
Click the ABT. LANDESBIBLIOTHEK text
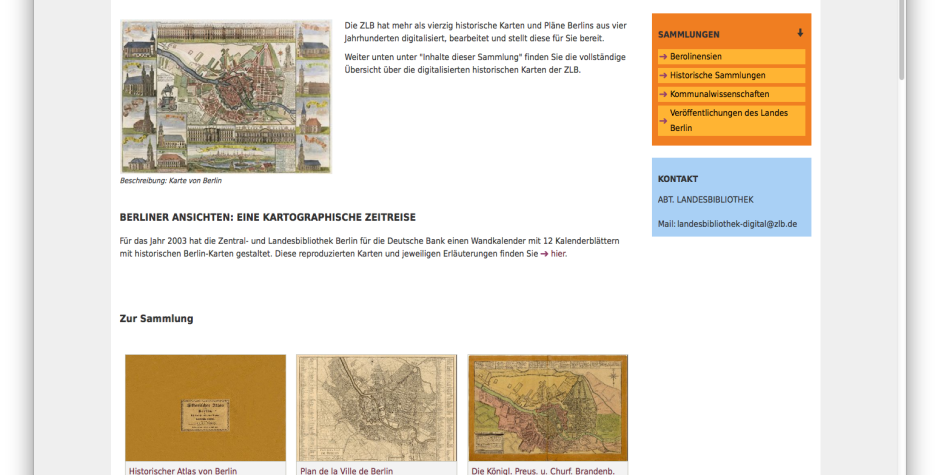click(706, 199)
